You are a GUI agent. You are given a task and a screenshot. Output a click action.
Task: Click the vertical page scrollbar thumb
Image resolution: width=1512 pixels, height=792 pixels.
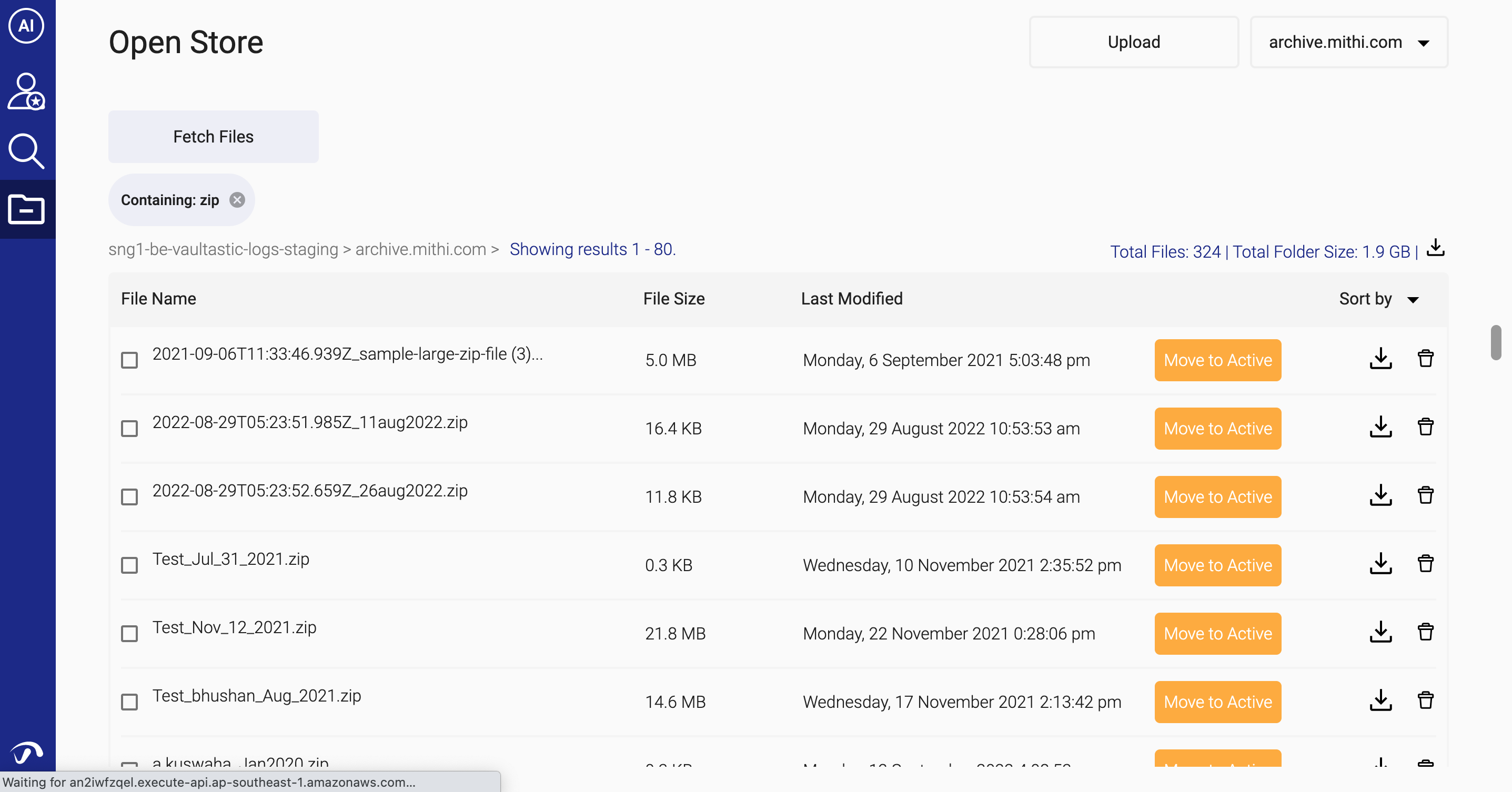coord(1496,342)
